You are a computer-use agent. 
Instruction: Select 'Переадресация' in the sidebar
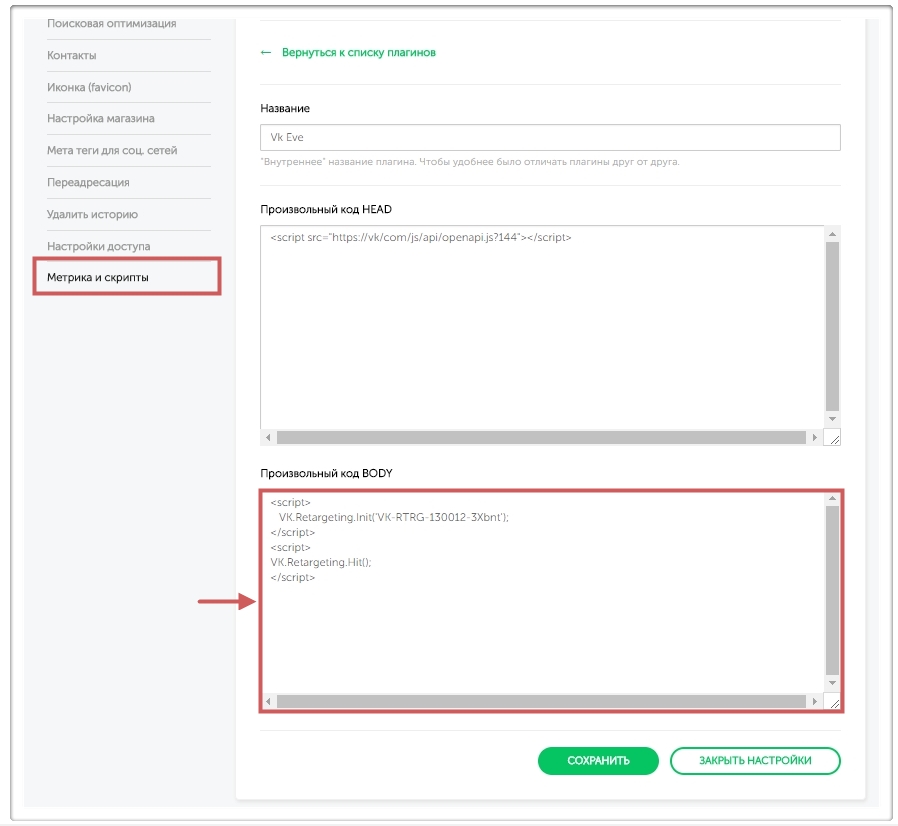[88, 182]
